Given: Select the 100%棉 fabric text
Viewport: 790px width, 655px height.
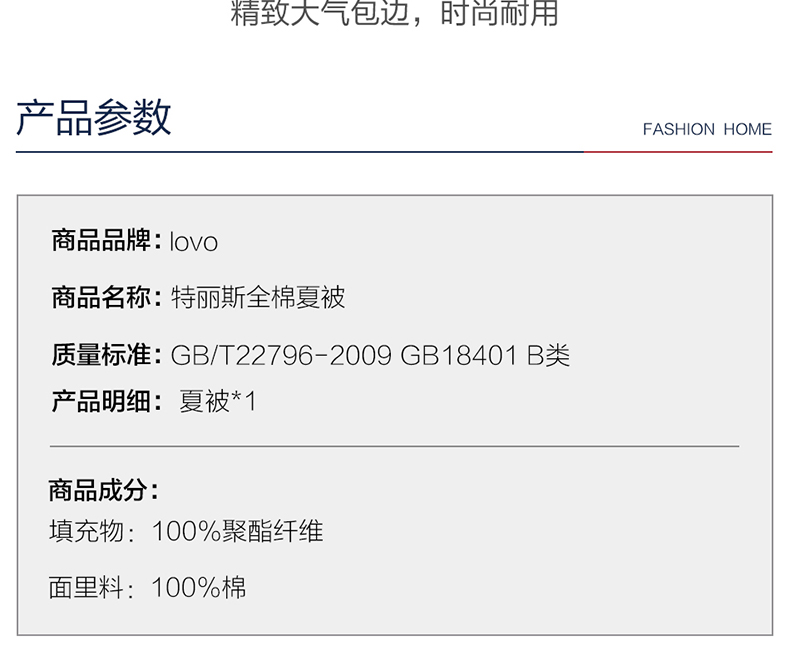Looking at the screenshot, I should point(199,588).
